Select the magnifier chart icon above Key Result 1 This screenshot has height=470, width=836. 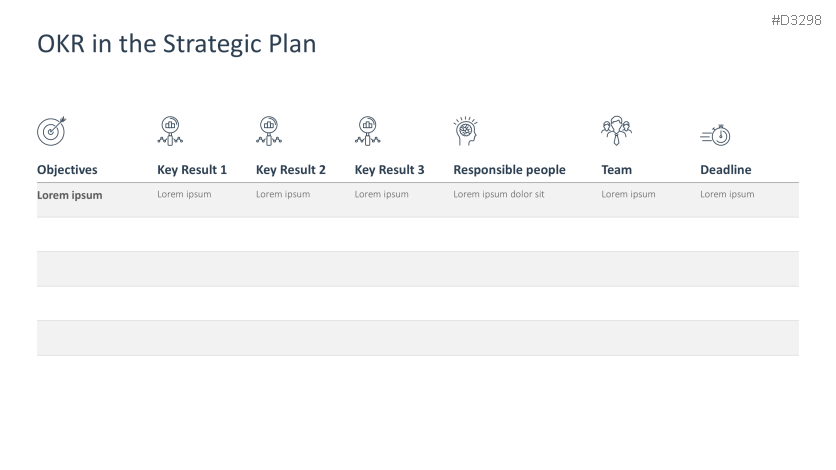(170, 130)
